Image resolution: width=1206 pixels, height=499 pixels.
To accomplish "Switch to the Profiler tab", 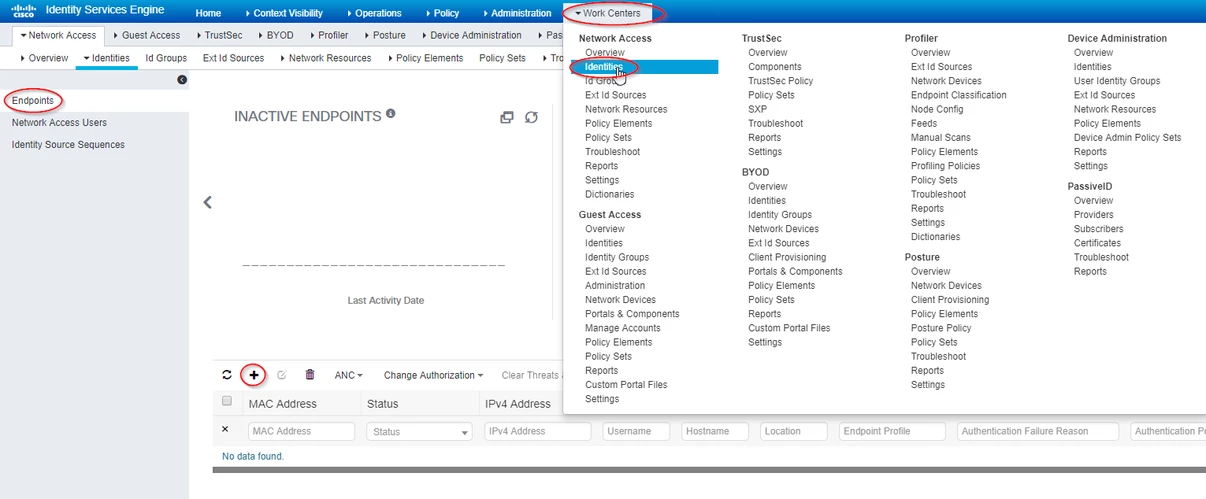I will tap(328, 35).
